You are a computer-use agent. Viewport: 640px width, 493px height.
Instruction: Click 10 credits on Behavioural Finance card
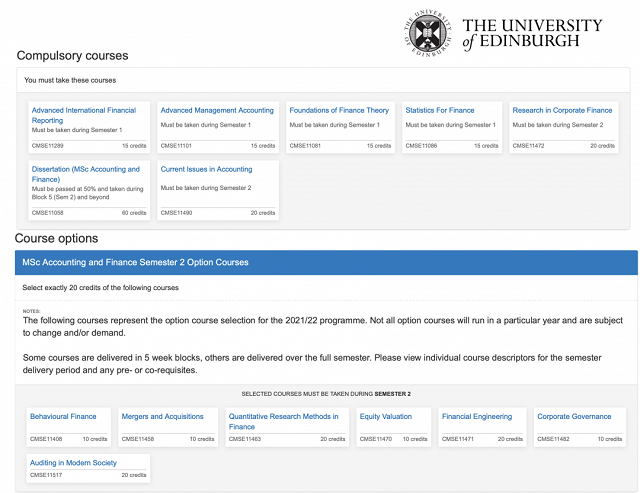[x=95, y=439]
